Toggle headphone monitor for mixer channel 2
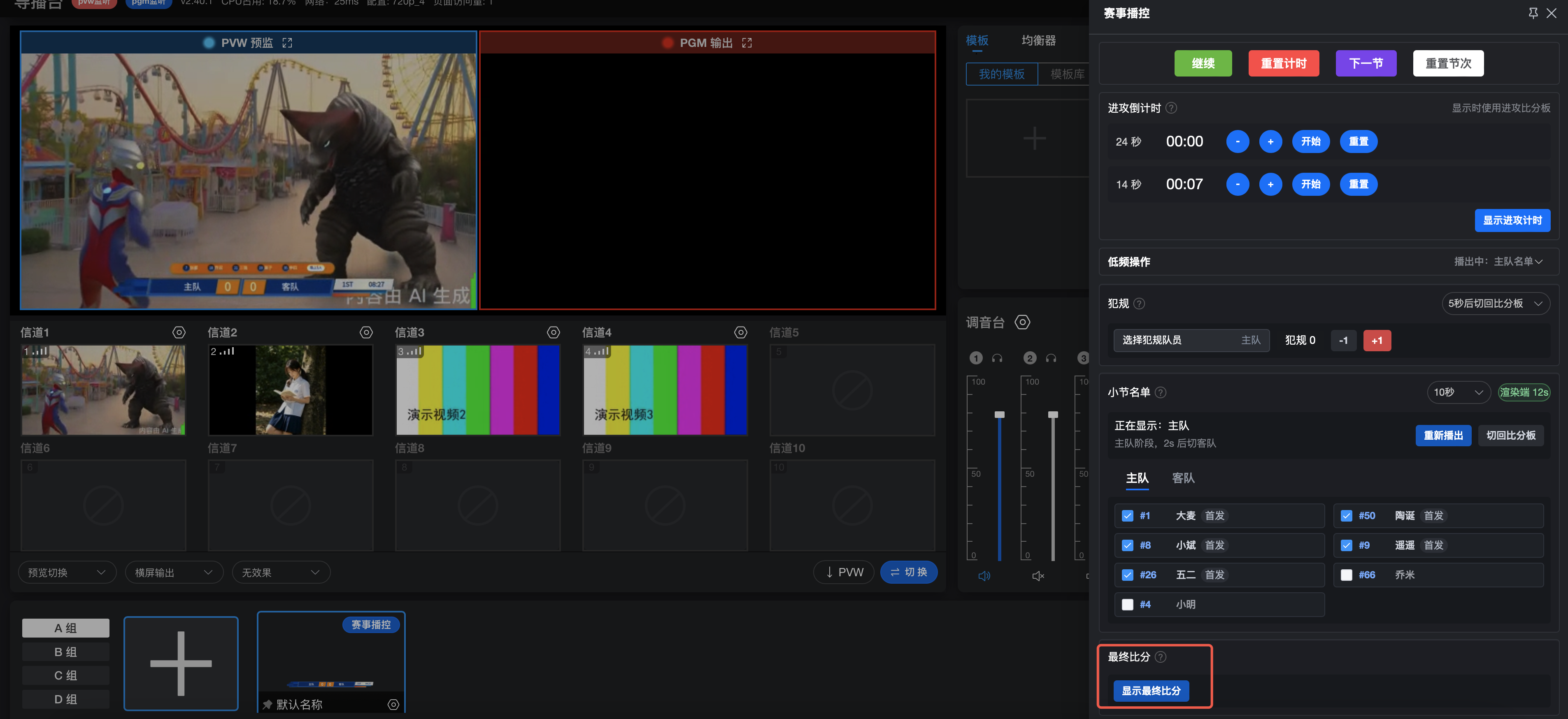This screenshot has height=719, width=1568. coord(1051,358)
